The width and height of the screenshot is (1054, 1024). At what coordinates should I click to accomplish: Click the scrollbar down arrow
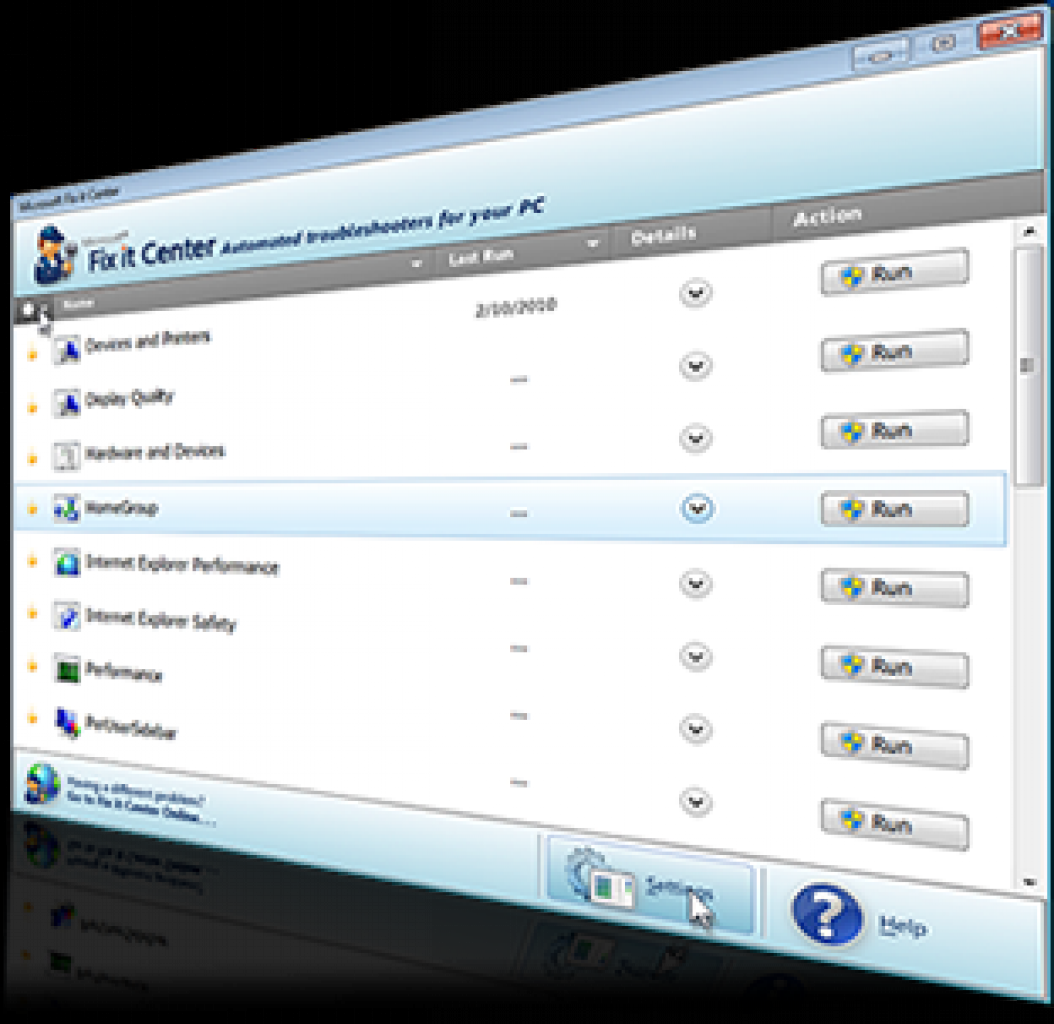coord(1028,881)
